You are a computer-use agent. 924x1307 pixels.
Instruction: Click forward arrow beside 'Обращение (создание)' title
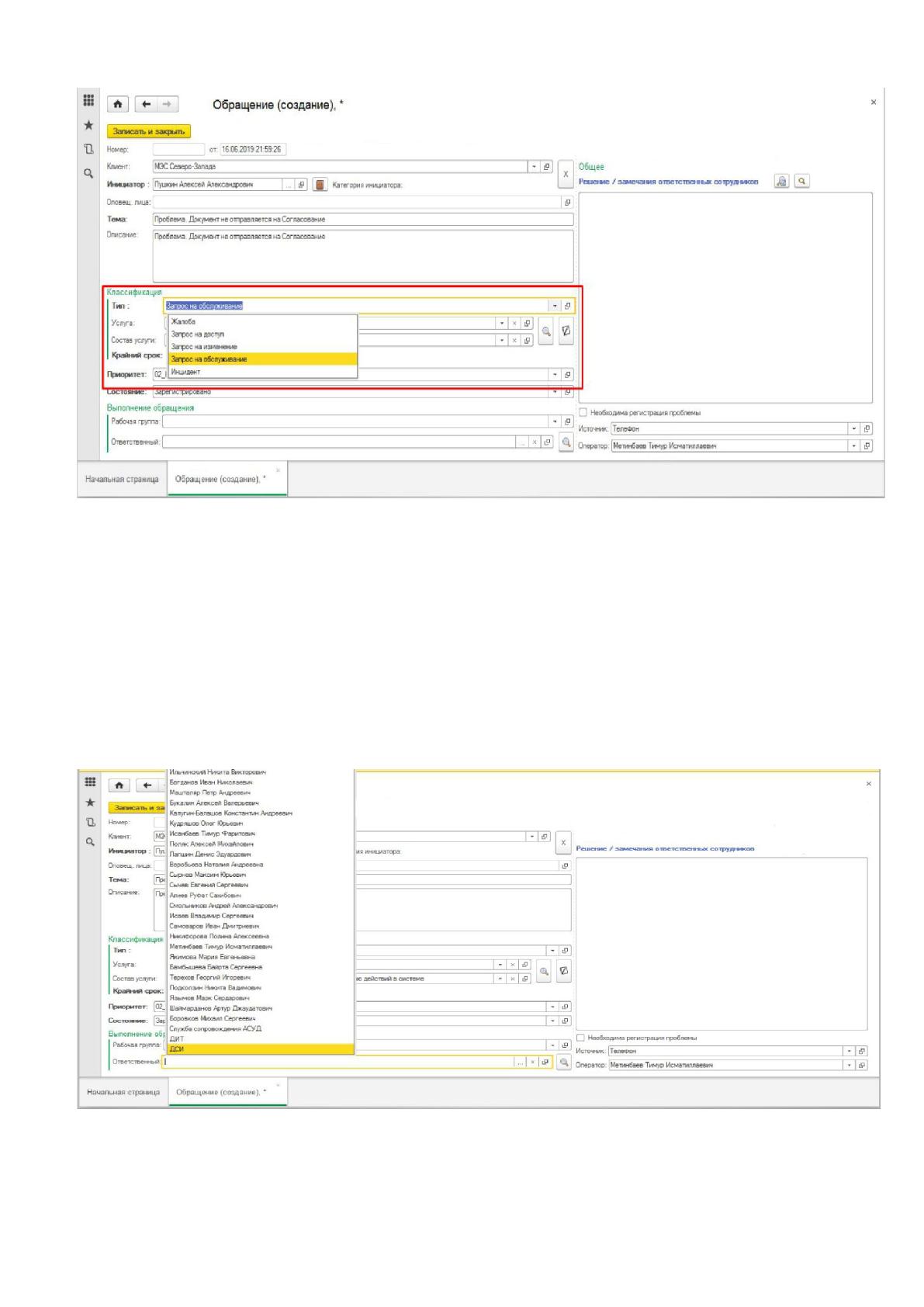(166, 103)
